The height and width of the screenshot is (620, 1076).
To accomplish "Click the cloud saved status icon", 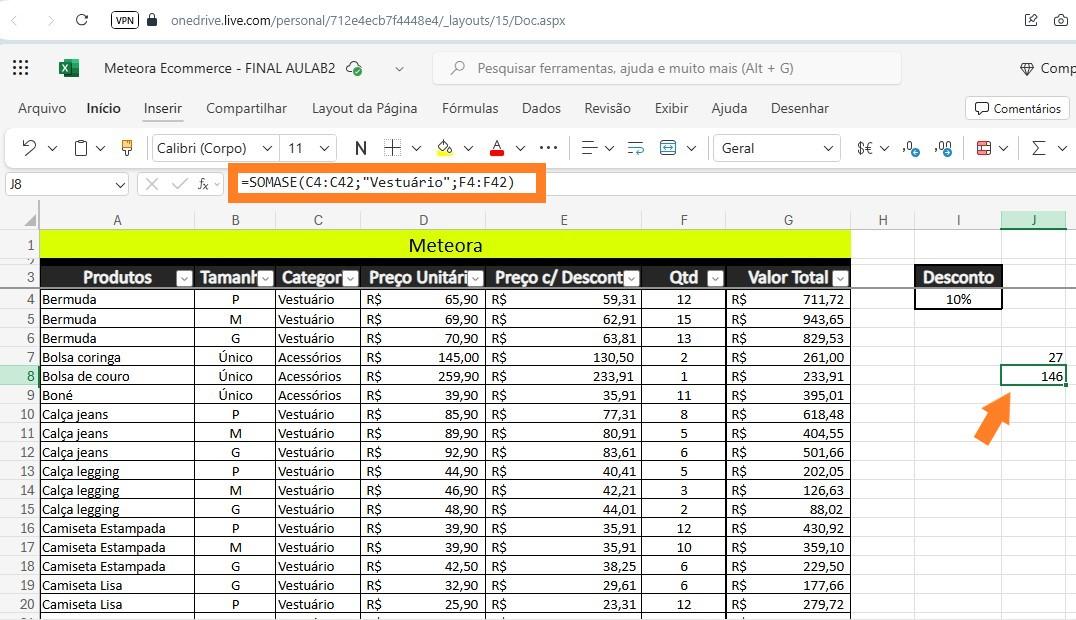I will pyautogui.click(x=354, y=68).
